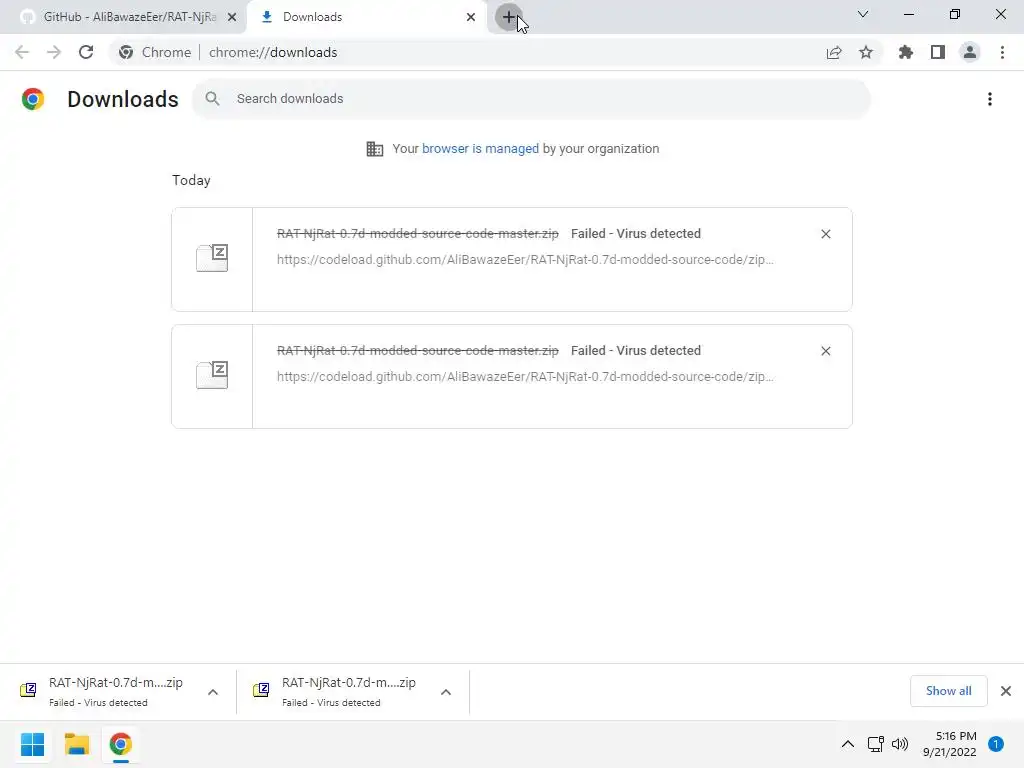This screenshot has height=768, width=1024.
Task: Click the second struck-through zip filename
Action: tap(418, 351)
